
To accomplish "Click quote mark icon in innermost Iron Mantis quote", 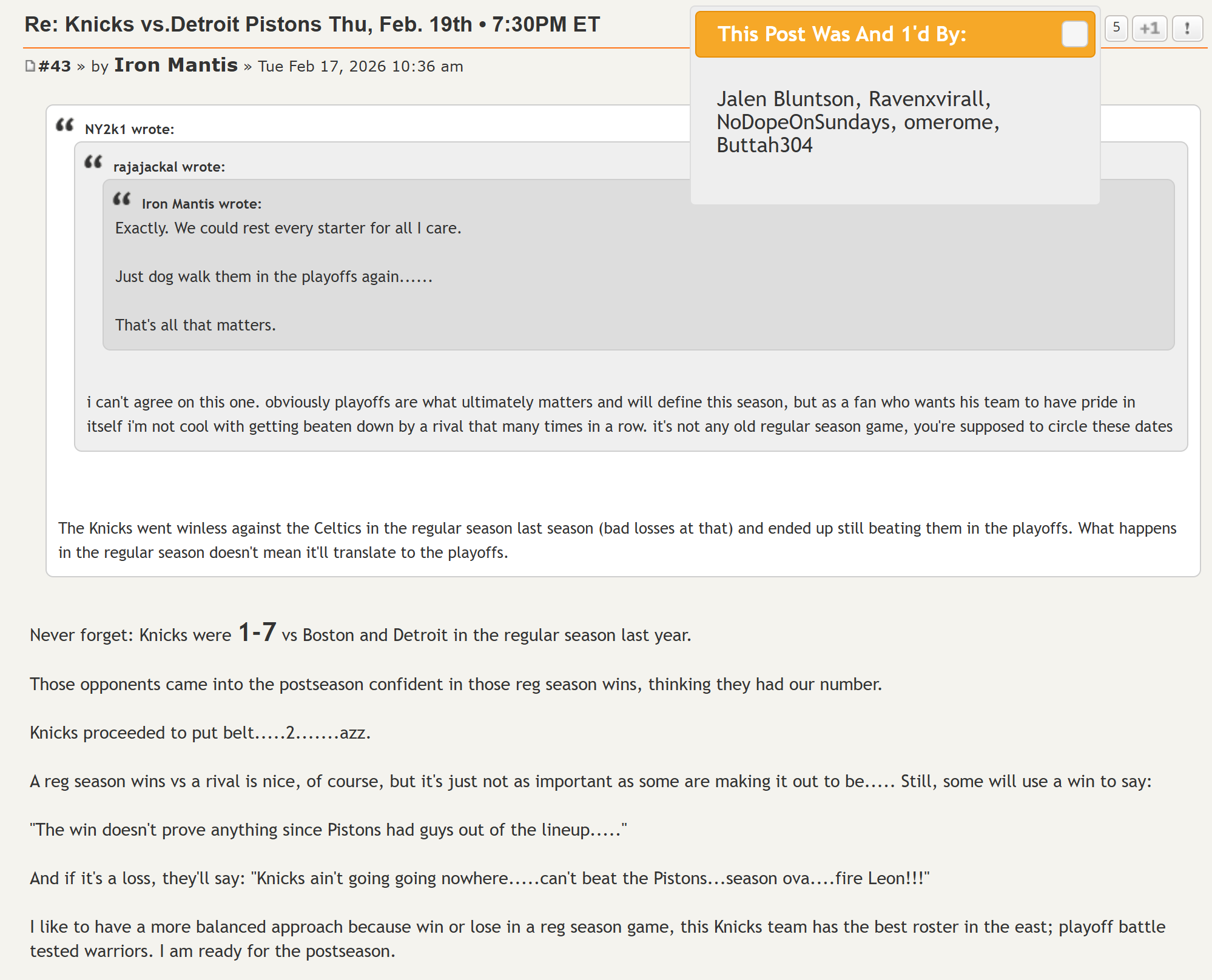I will pos(122,199).
